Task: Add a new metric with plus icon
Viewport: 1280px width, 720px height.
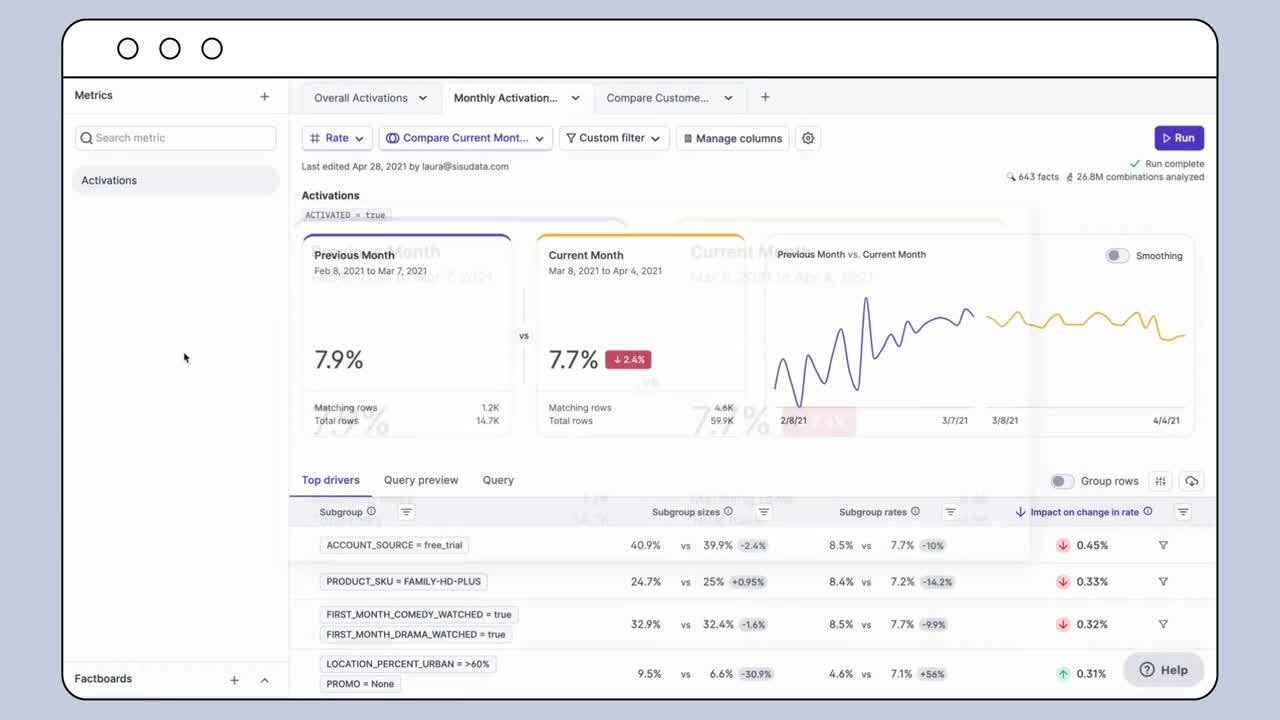Action: coord(265,97)
